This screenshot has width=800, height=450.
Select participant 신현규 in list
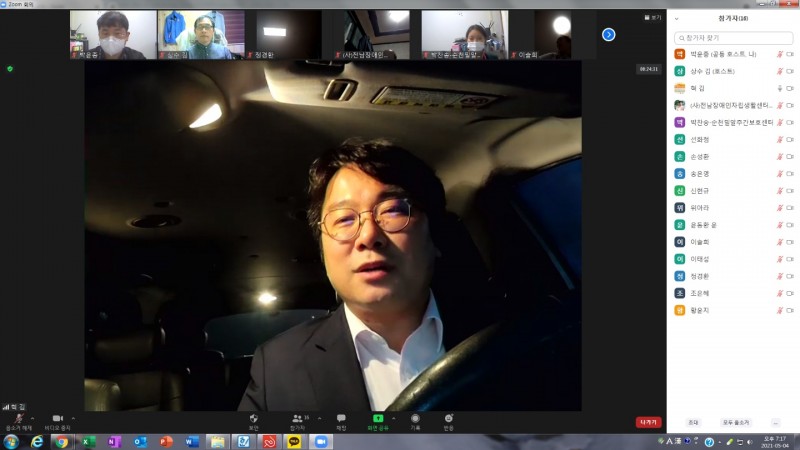(733, 191)
